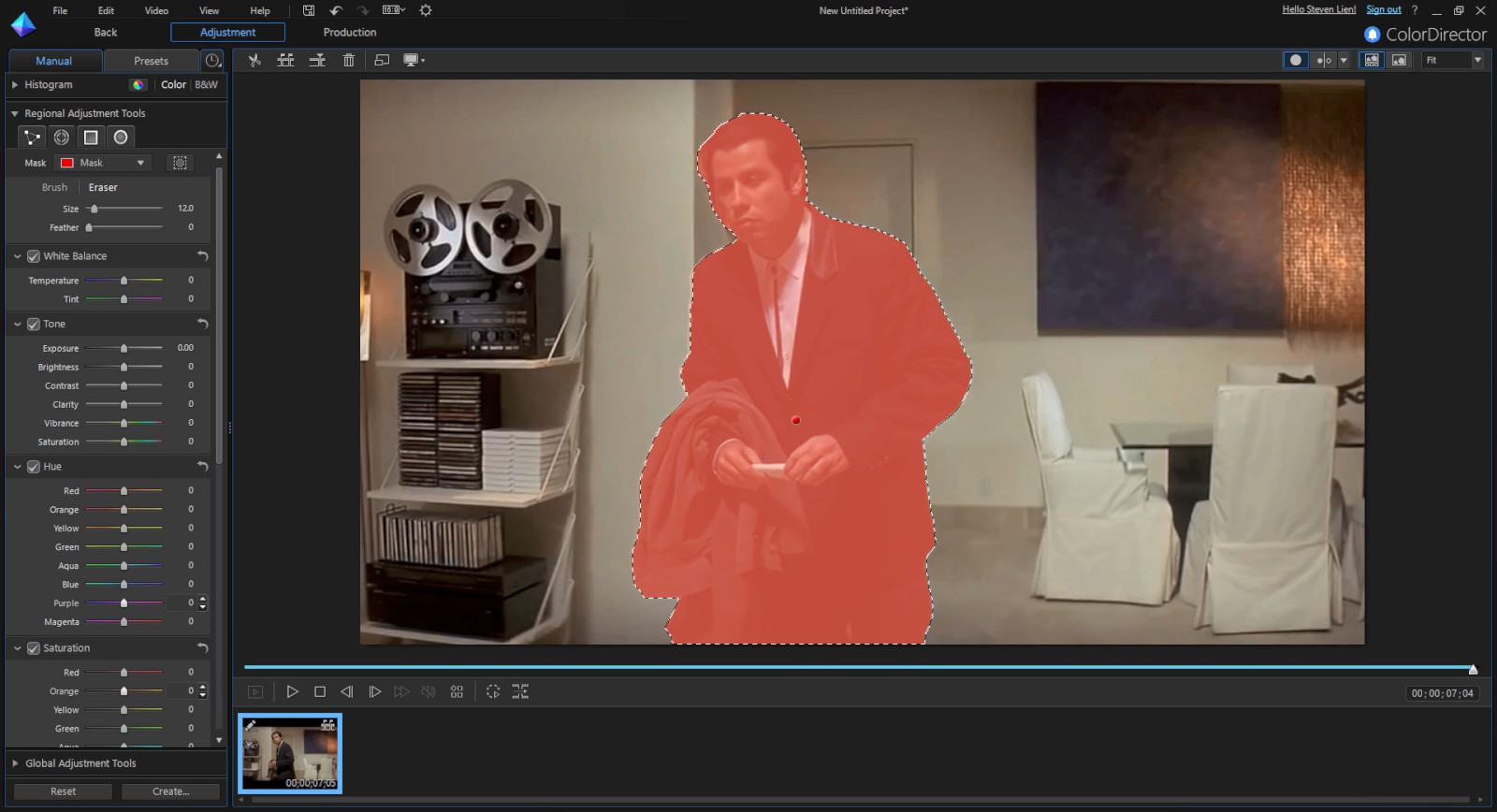
Task: Collapse the Hue chevron
Action: (x=17, y=467)
